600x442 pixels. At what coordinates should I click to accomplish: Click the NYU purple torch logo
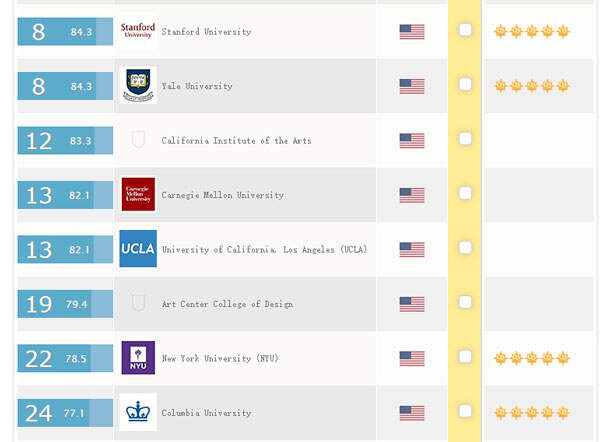(138, 358)
